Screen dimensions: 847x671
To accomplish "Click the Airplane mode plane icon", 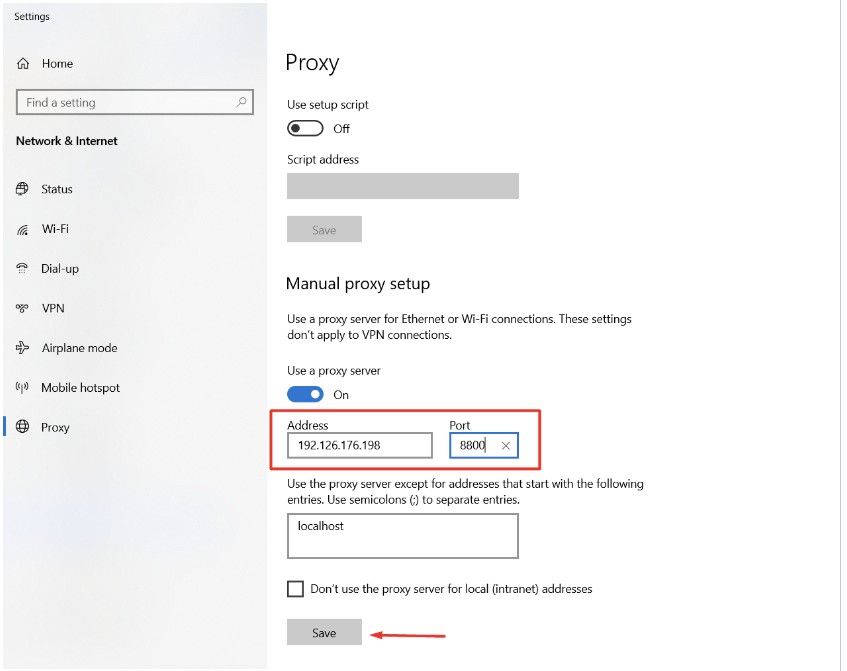I will pyautogui.click(x=22, y=348).
